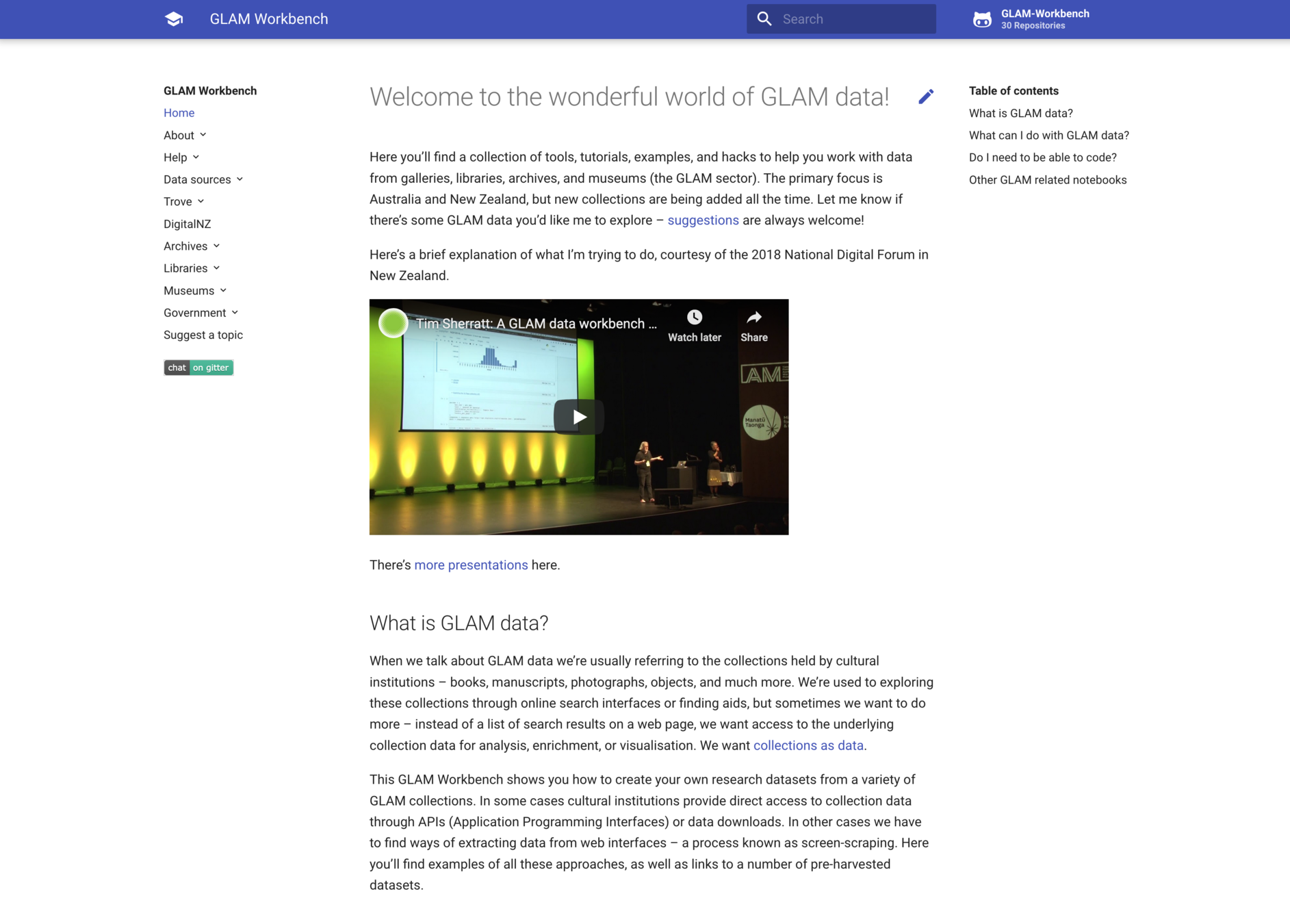
Task: Open GLAM-Workbench 30 Repositories link
Action: point(1031,19)
